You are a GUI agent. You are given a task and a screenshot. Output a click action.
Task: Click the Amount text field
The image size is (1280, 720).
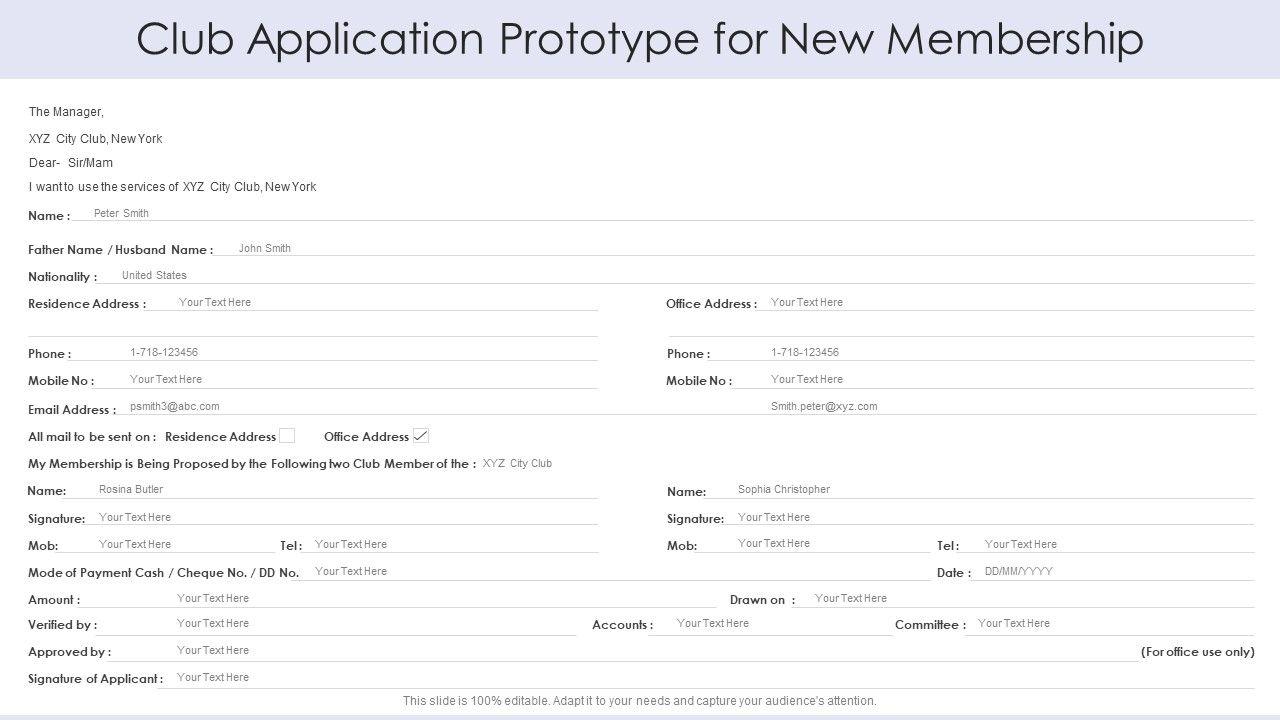tap(400, 598)
